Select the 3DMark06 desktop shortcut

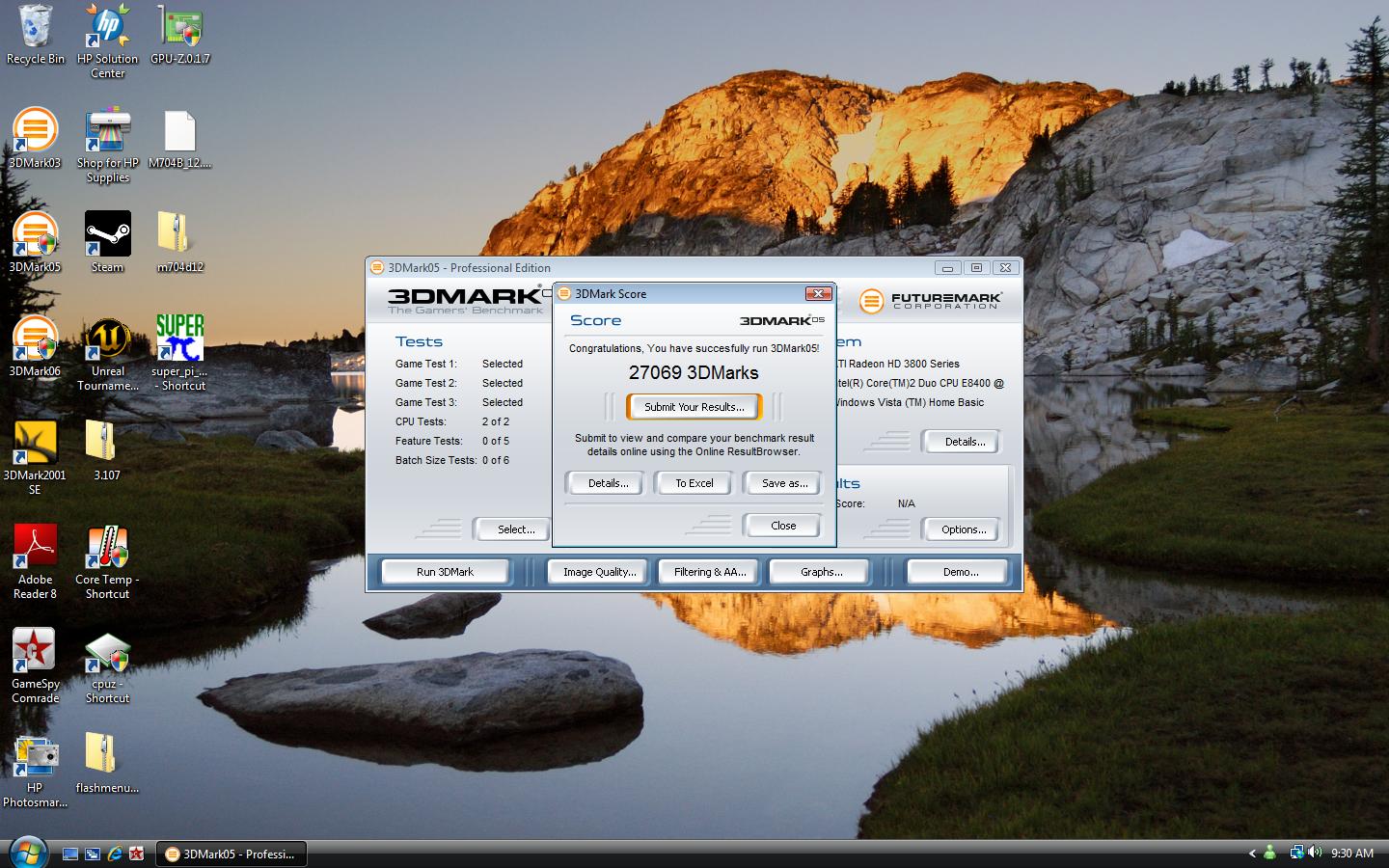click(x=35, y=347)
